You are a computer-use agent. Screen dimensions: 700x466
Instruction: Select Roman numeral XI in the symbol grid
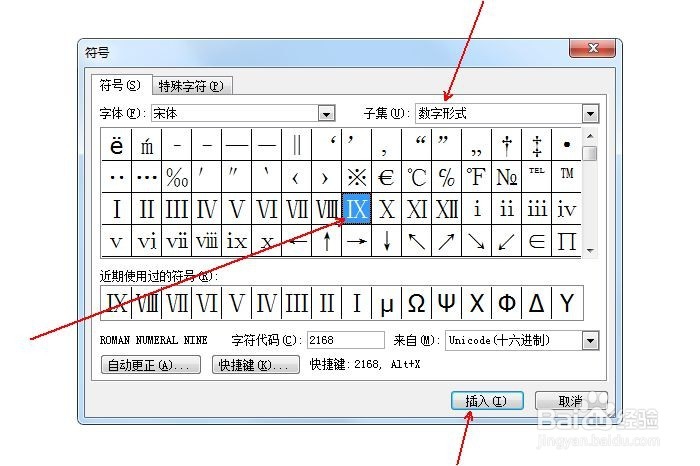click(417, 209)
